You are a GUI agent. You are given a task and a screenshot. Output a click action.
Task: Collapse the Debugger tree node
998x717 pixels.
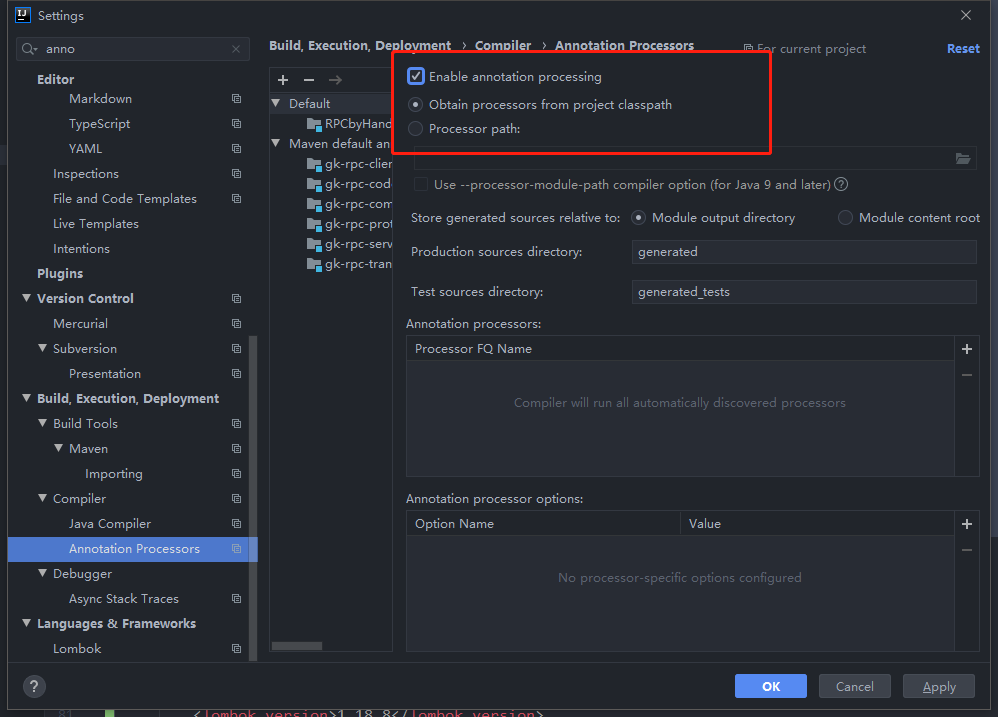(43, 573)
